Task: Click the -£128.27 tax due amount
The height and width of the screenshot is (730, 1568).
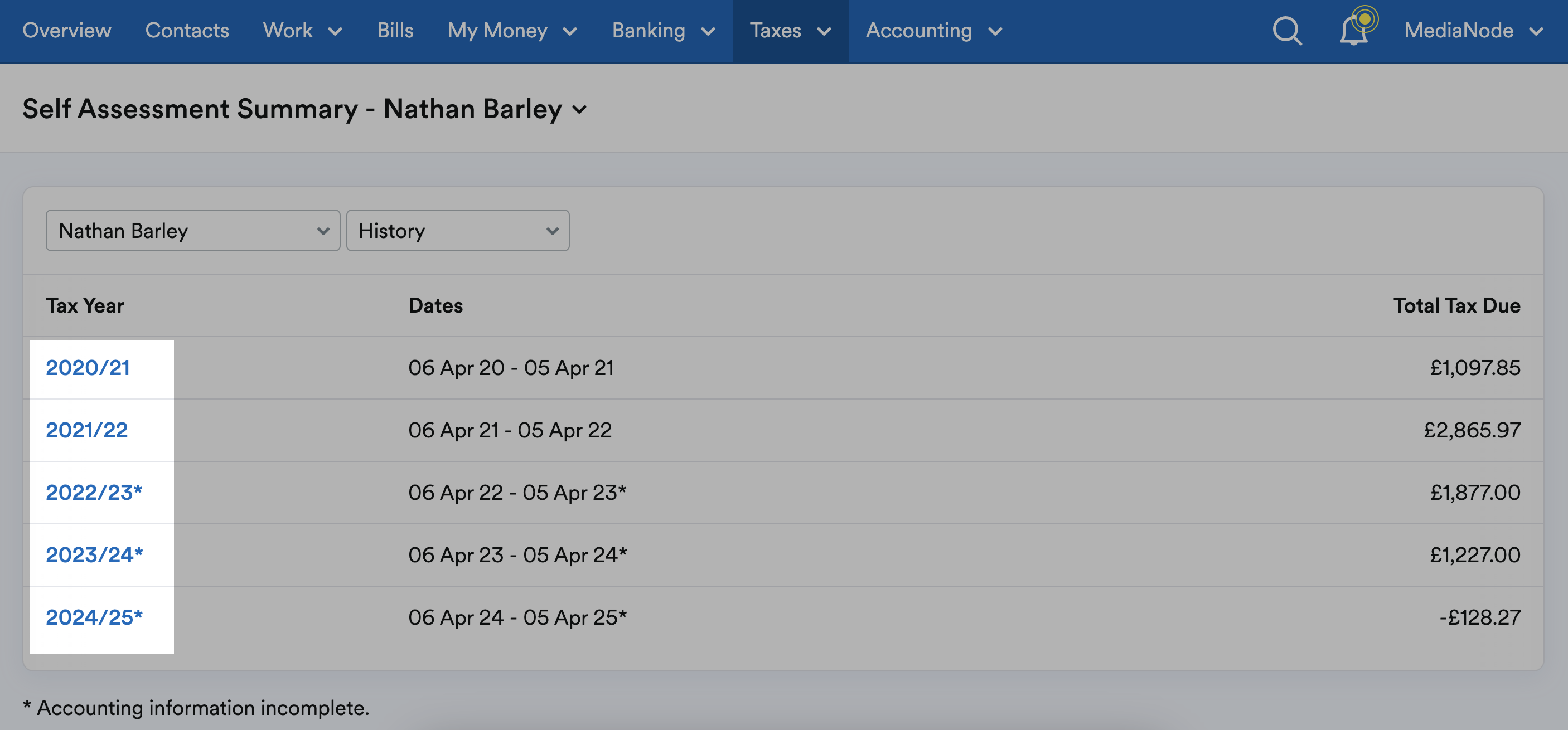Action: (1479, 617)
